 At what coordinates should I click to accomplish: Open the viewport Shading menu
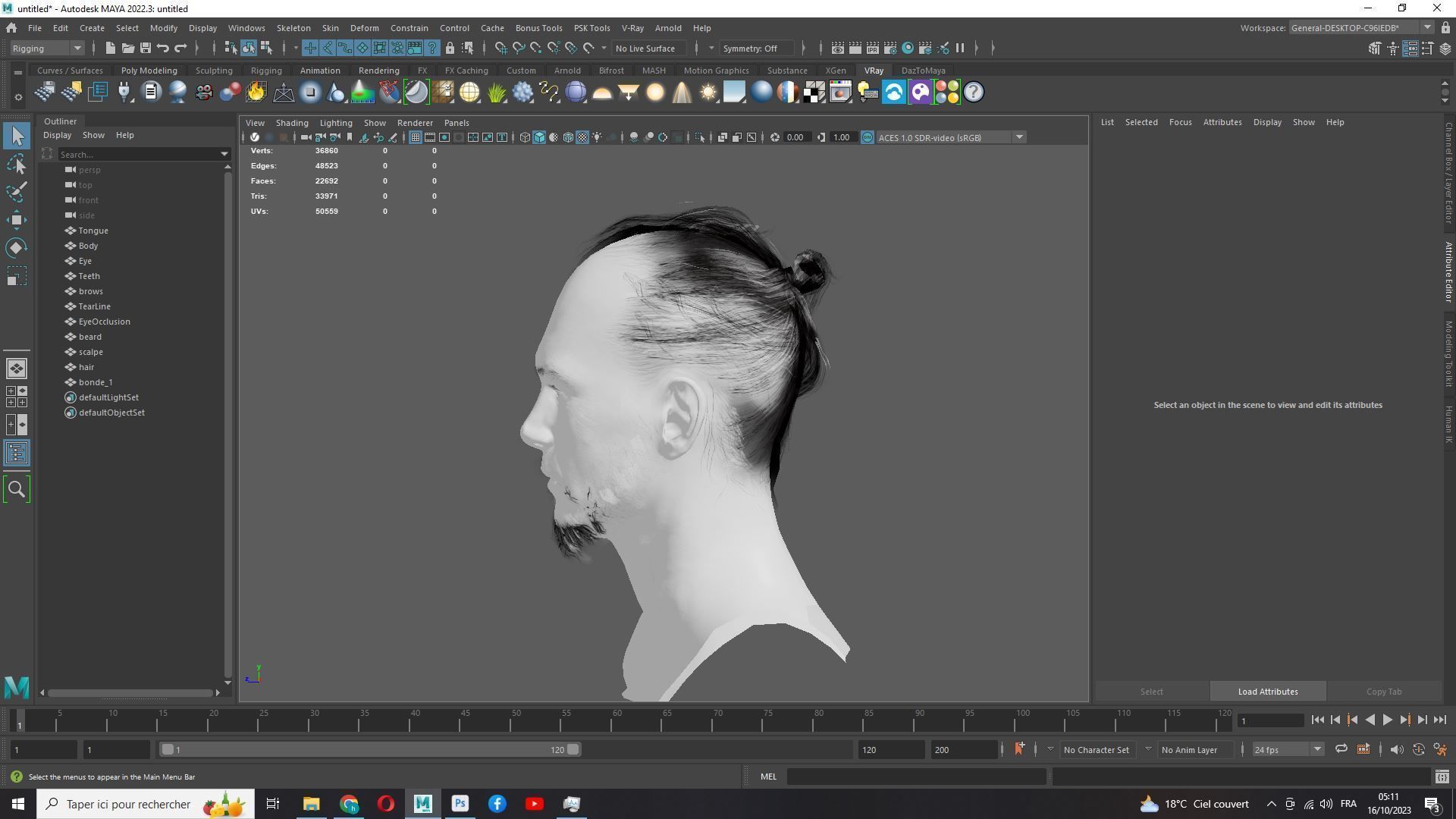[292, 123]
